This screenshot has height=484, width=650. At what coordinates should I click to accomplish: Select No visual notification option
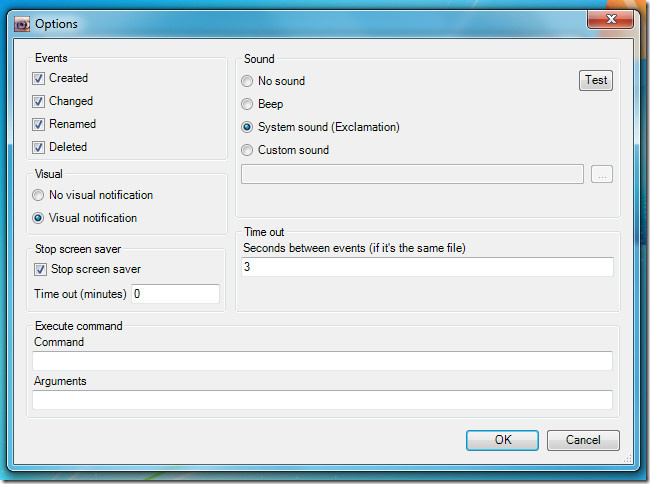click(x=38, y=195)
